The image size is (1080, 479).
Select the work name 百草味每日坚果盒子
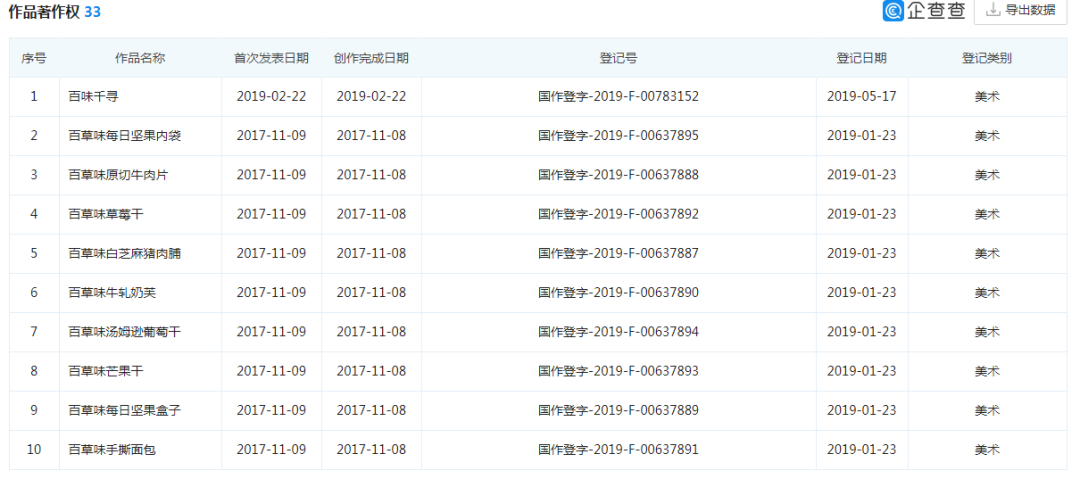(x=125, y=411)
